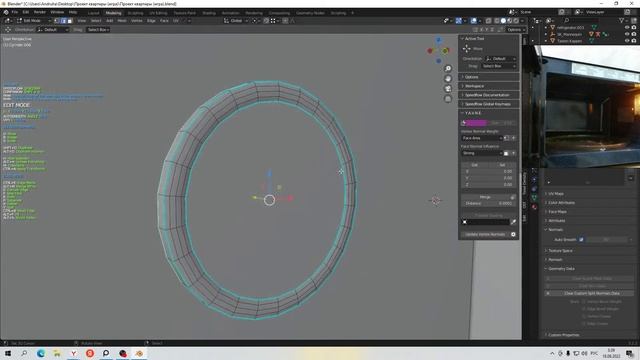This screenshot has height=360, width=640.
Task: Click Clear Custom Split Normals Data button
Action: (589, 293)
